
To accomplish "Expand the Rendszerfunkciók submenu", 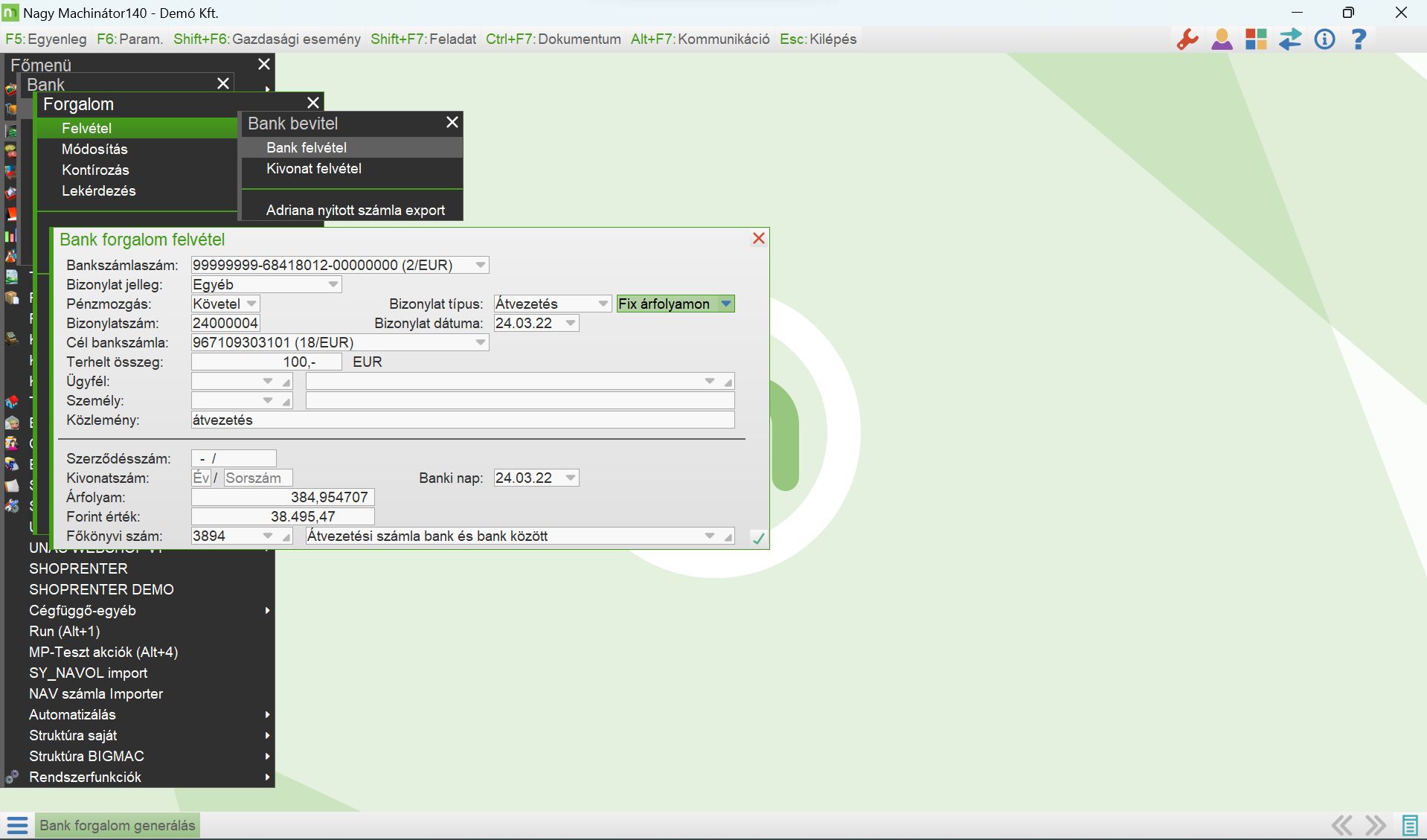I will coord(267,777).
